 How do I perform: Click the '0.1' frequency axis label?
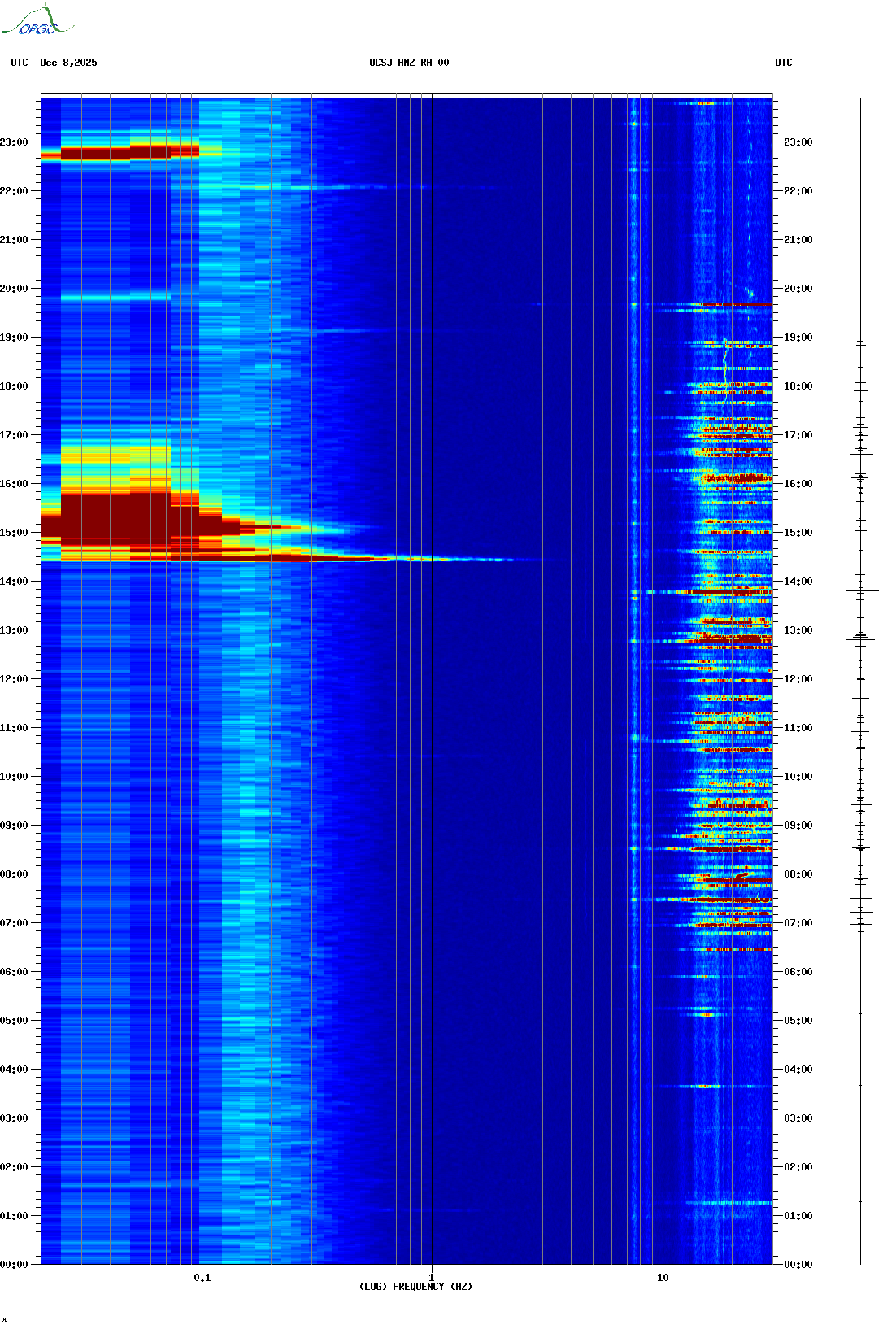[x=202, y=1278]
